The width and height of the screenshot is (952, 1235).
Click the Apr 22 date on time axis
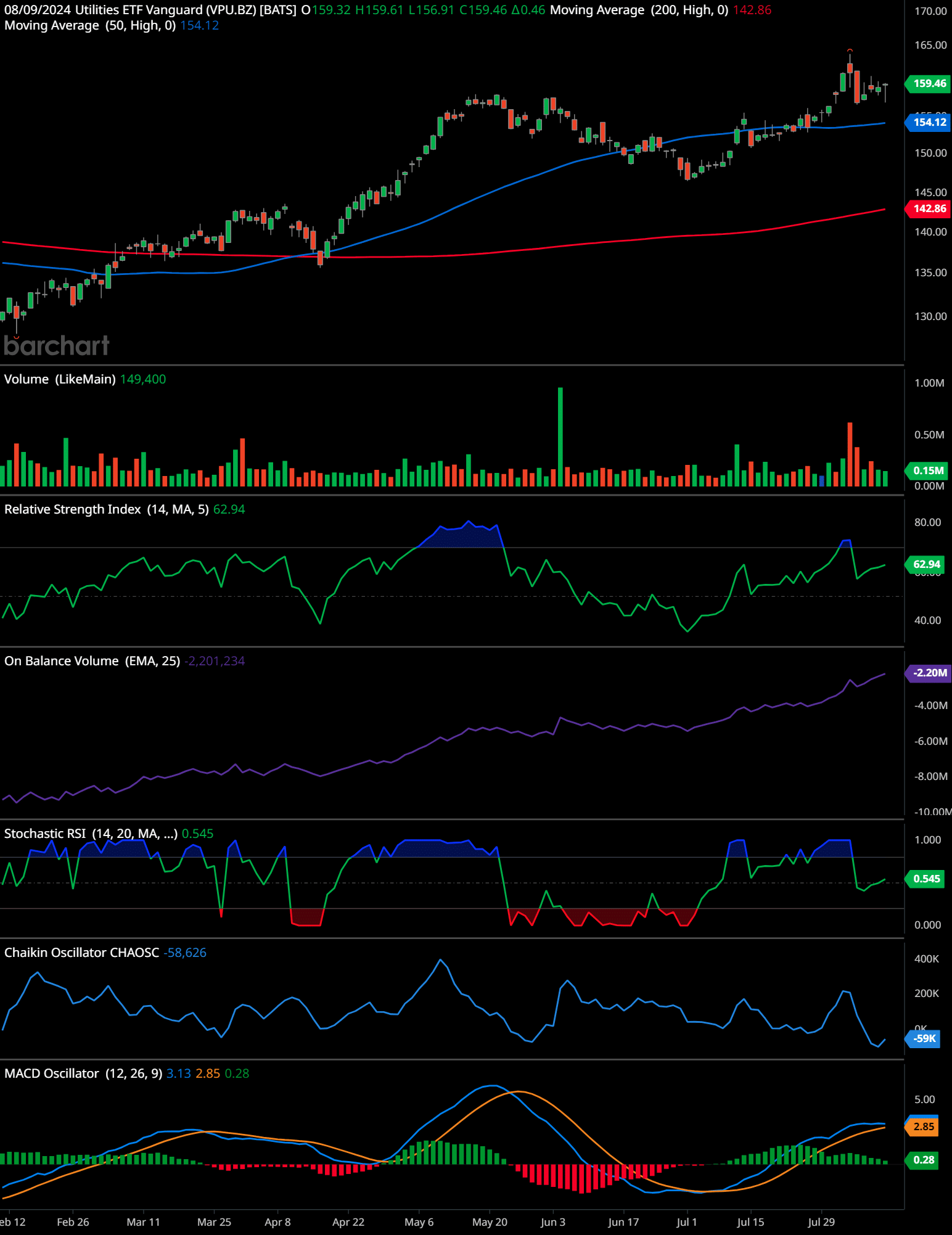[x=348, y=1222]
